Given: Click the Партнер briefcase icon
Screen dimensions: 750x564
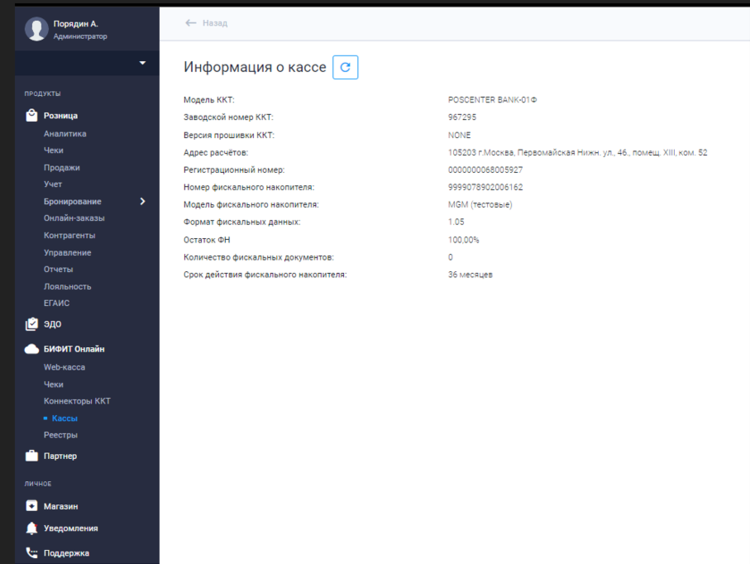Looking at the screenshot, I should pyautogui.click(x=32, y=456).
